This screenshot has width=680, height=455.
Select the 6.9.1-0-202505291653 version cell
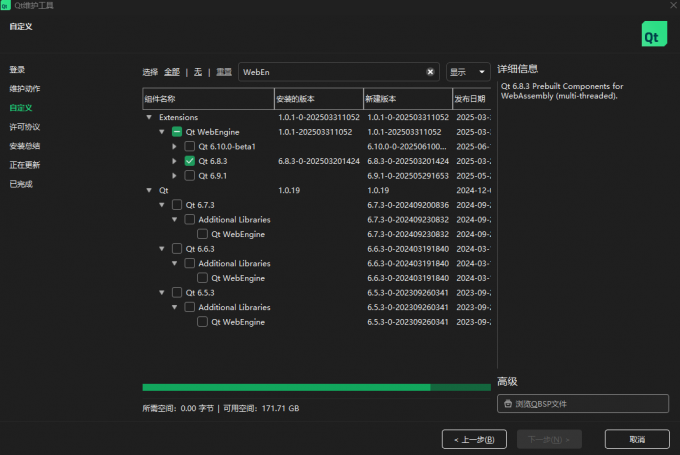coord(408,176)
